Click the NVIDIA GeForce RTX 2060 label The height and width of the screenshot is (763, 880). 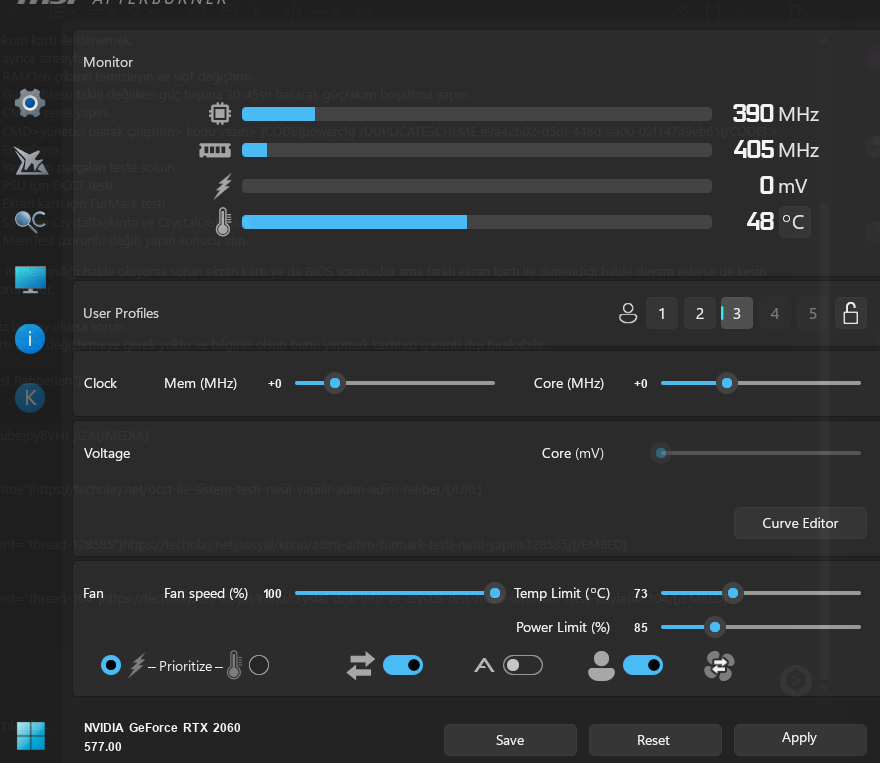click(x=162, y=728)
